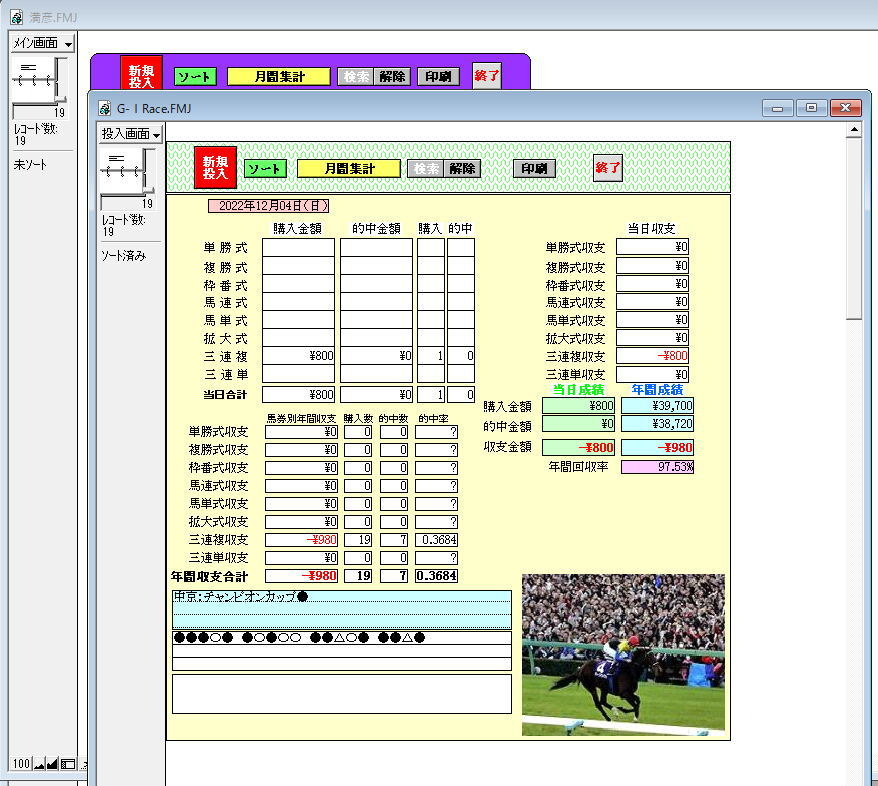878x786 pixels.
Task: Click ソート済み status text in G-I Race window
Action: (x=124, y=256)
